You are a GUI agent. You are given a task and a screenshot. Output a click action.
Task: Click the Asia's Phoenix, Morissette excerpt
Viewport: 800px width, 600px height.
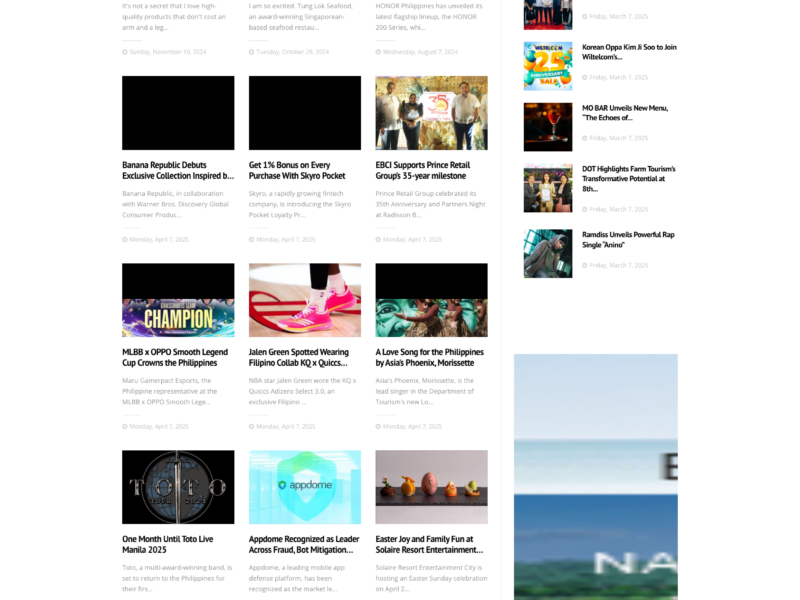click(x=425, y=391)
